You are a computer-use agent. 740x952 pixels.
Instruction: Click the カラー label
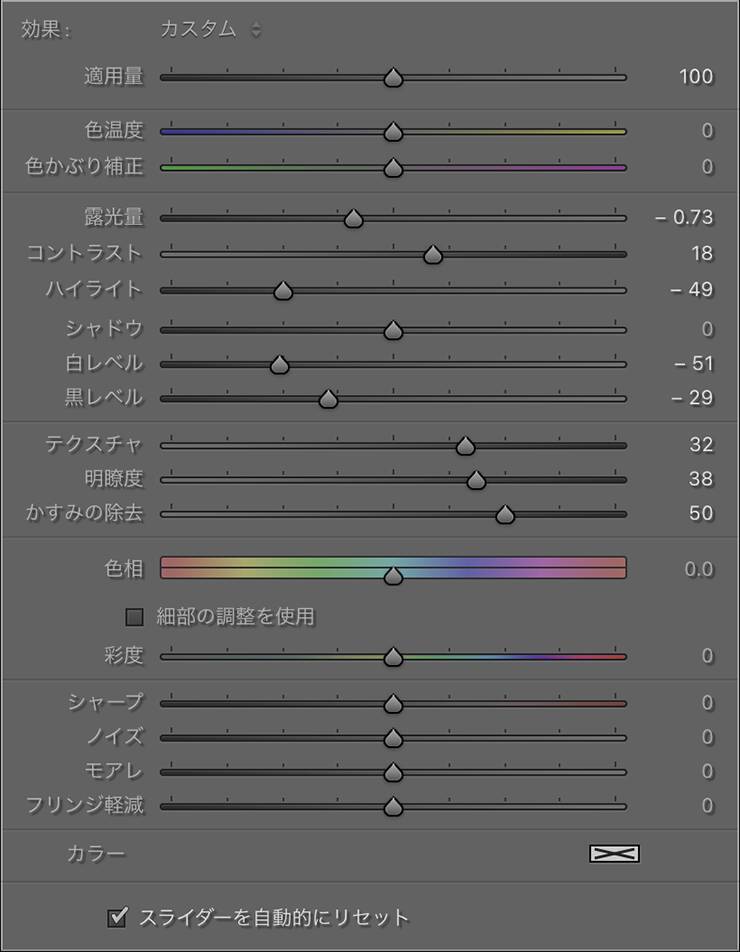tap(96, 853)
